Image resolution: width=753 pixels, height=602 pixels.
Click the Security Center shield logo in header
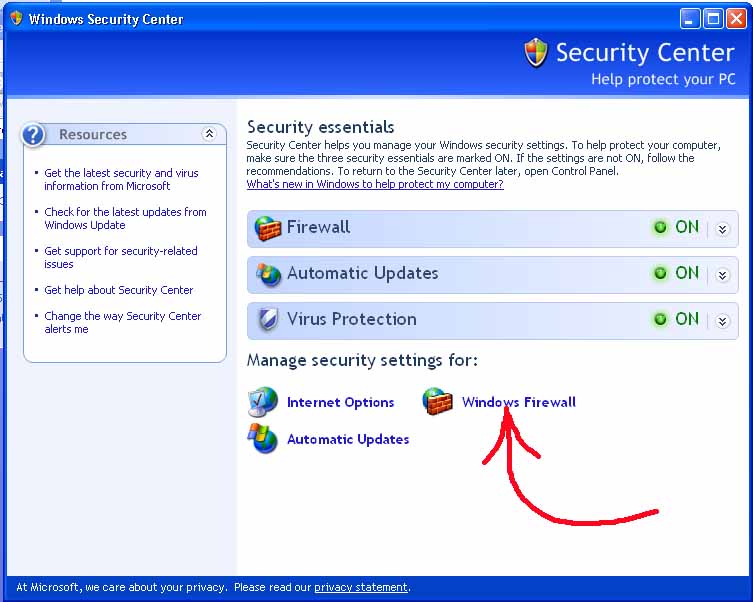click(535, 52)
